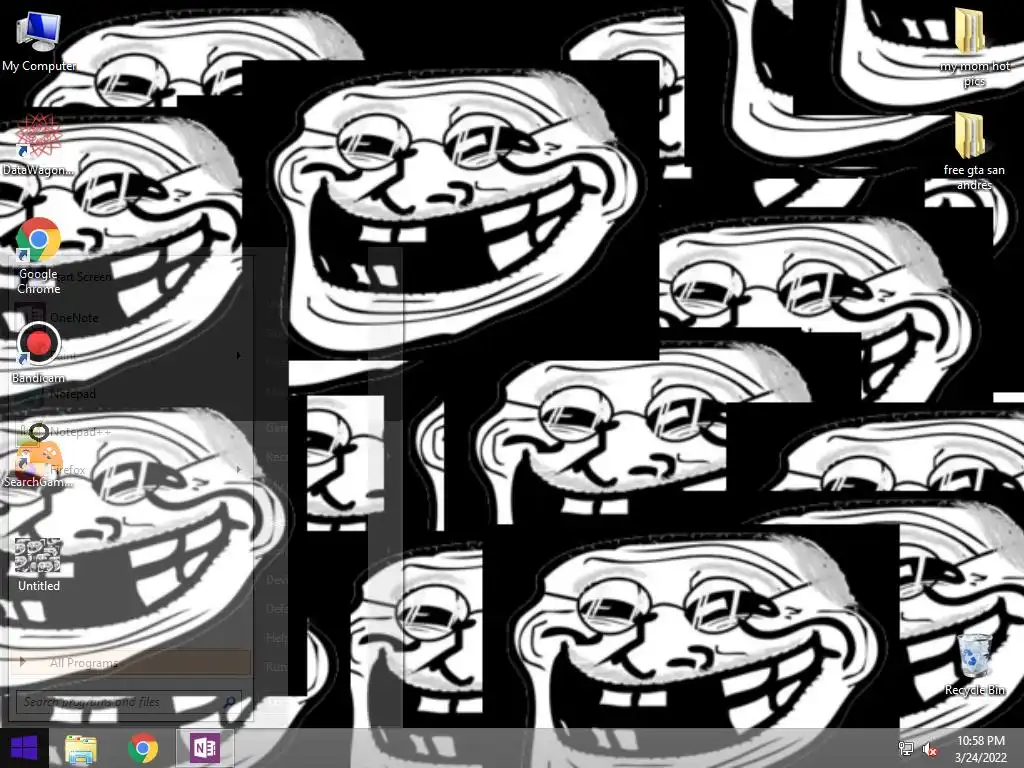Click 'Start Screen' in the start menu
Screen dimensions: 1024x768
point(131,277)
